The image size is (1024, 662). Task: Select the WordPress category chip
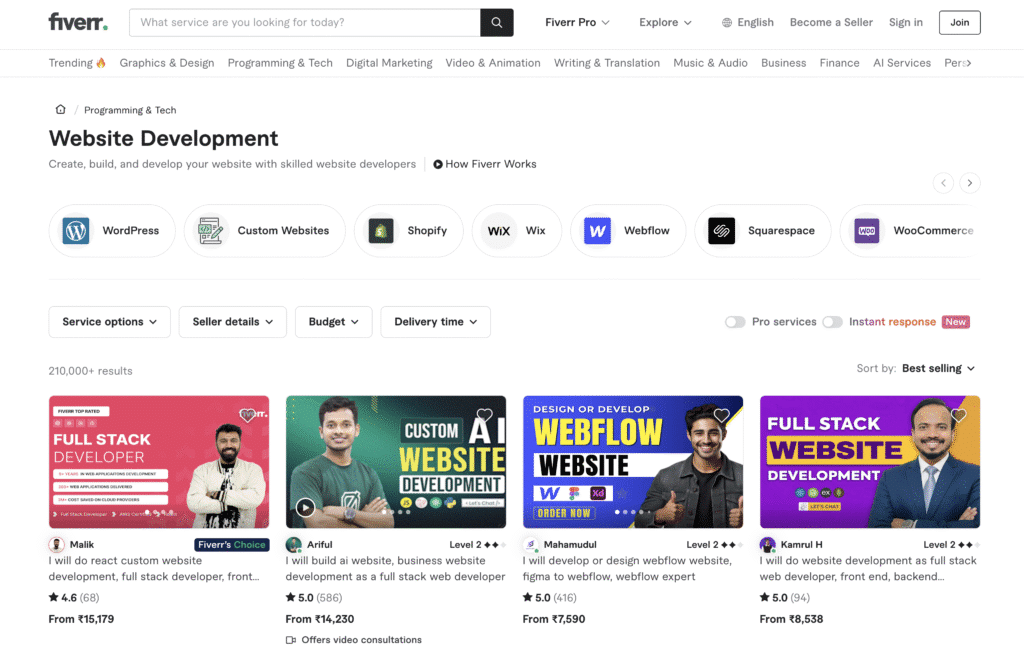point(112,231)
